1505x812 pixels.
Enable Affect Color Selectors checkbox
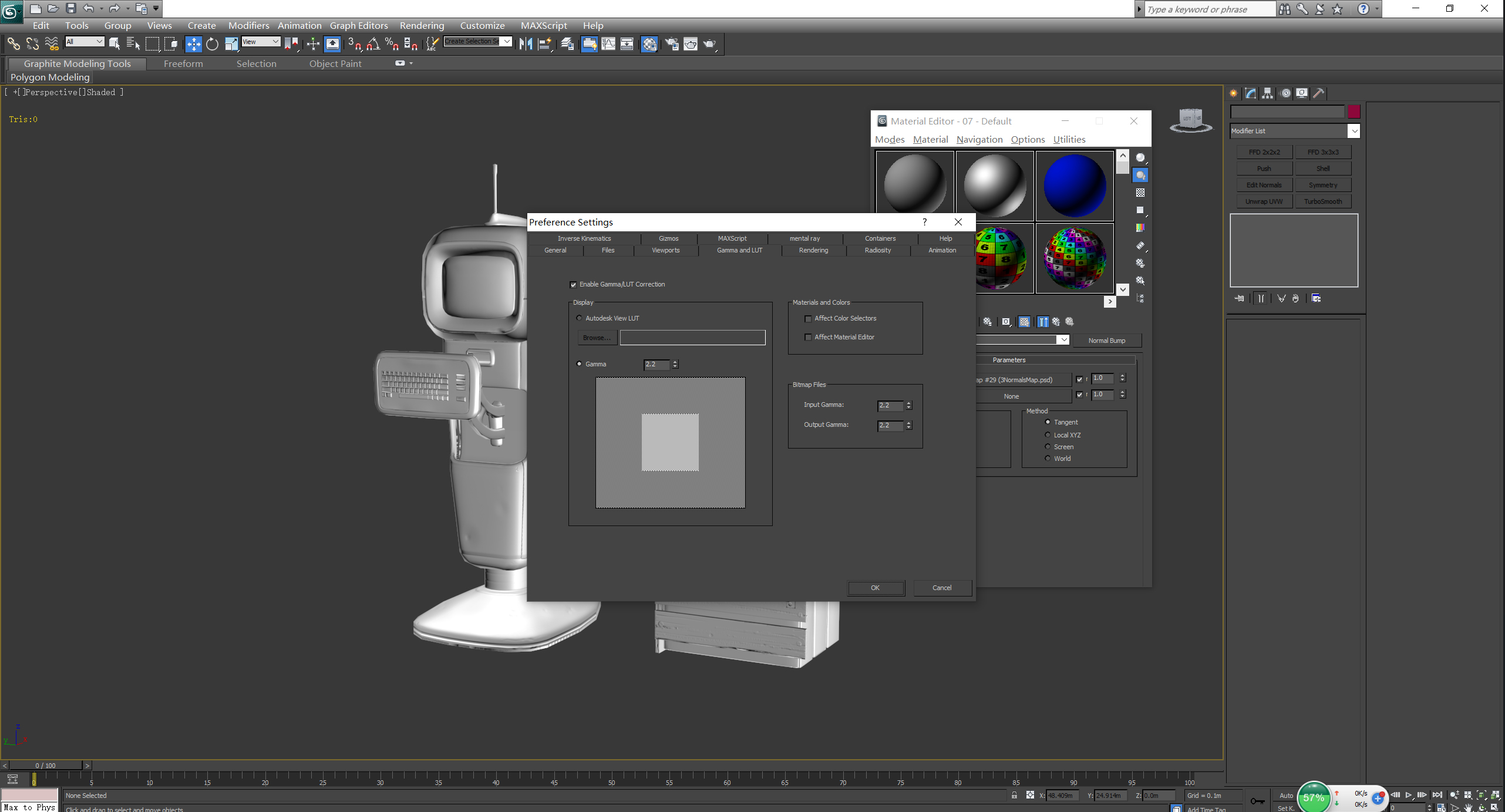pos(808,319)
